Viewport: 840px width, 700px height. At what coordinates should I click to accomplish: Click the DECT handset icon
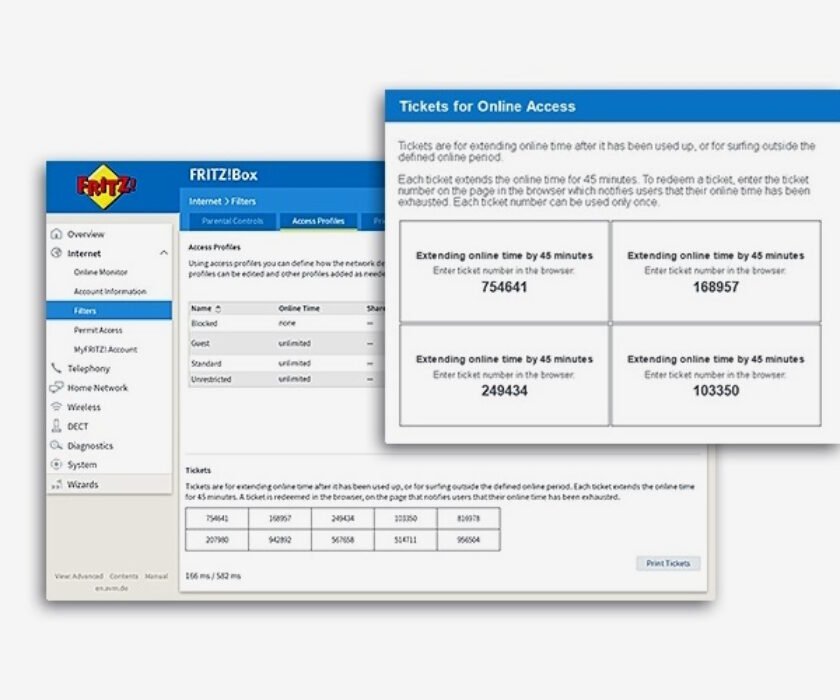tap(56, 426)
